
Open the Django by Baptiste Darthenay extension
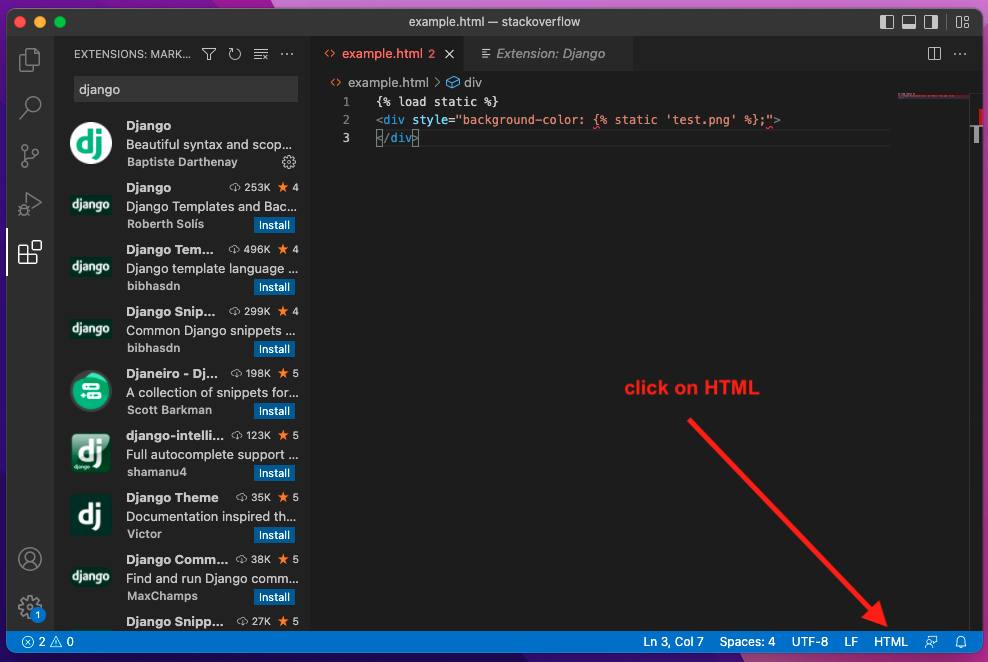click(x=183, y=144)
